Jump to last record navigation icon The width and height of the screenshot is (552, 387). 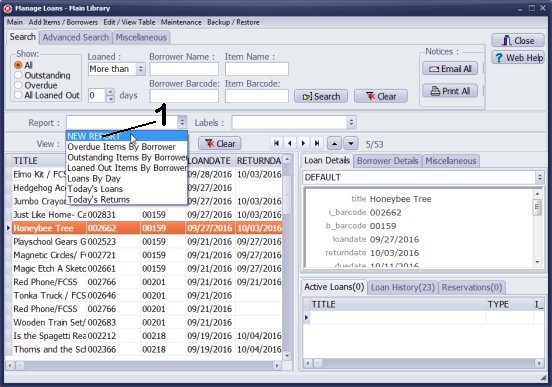coord(317,143)
